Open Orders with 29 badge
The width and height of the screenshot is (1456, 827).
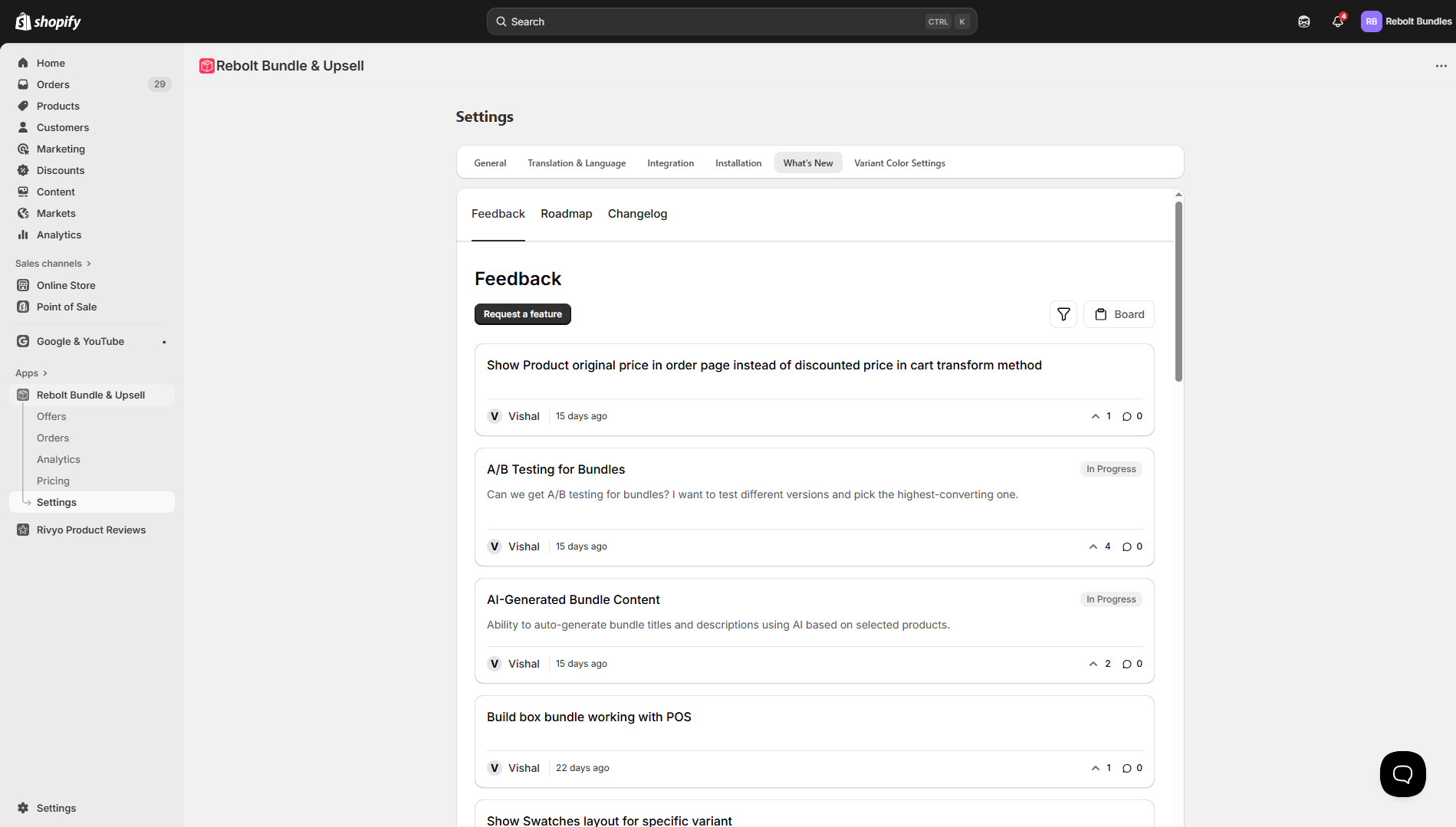point(92,84)
